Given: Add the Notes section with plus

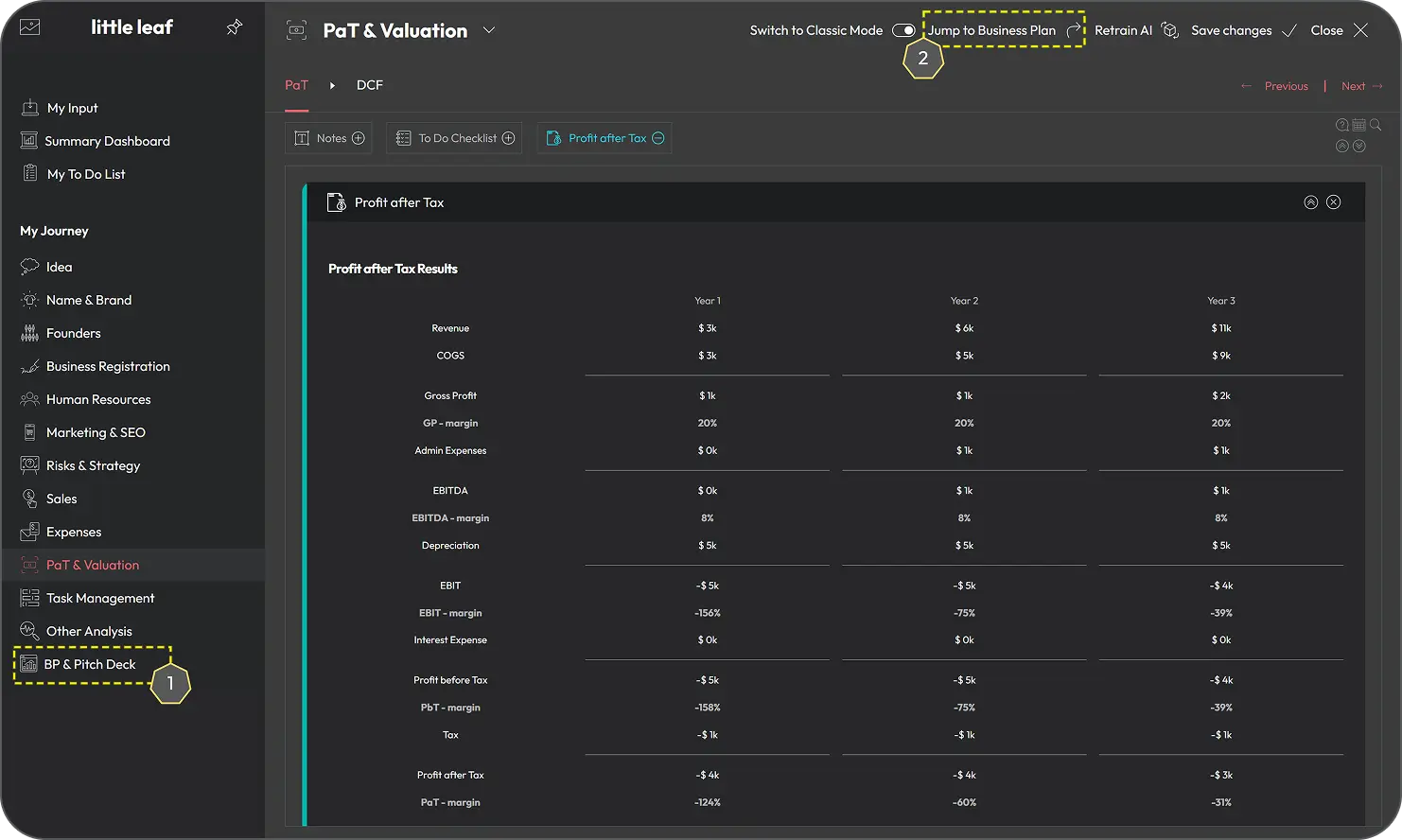Looking at the screenshot, I should (x=358, y=138).
